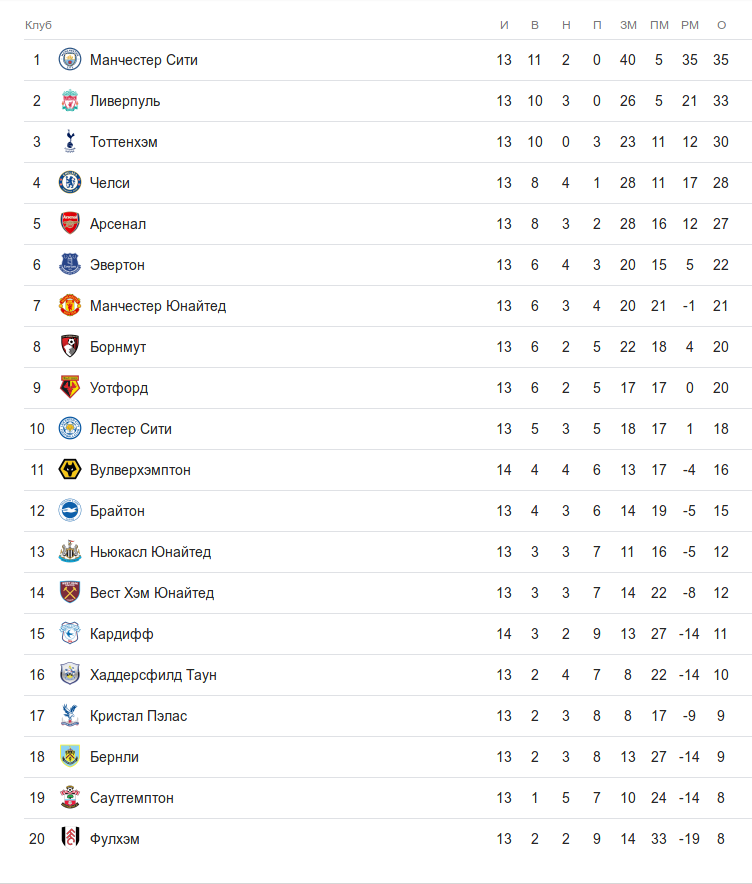Click the Watford club crest icon
The width and height of the screenshot is (752, 884).
(69, 388)
